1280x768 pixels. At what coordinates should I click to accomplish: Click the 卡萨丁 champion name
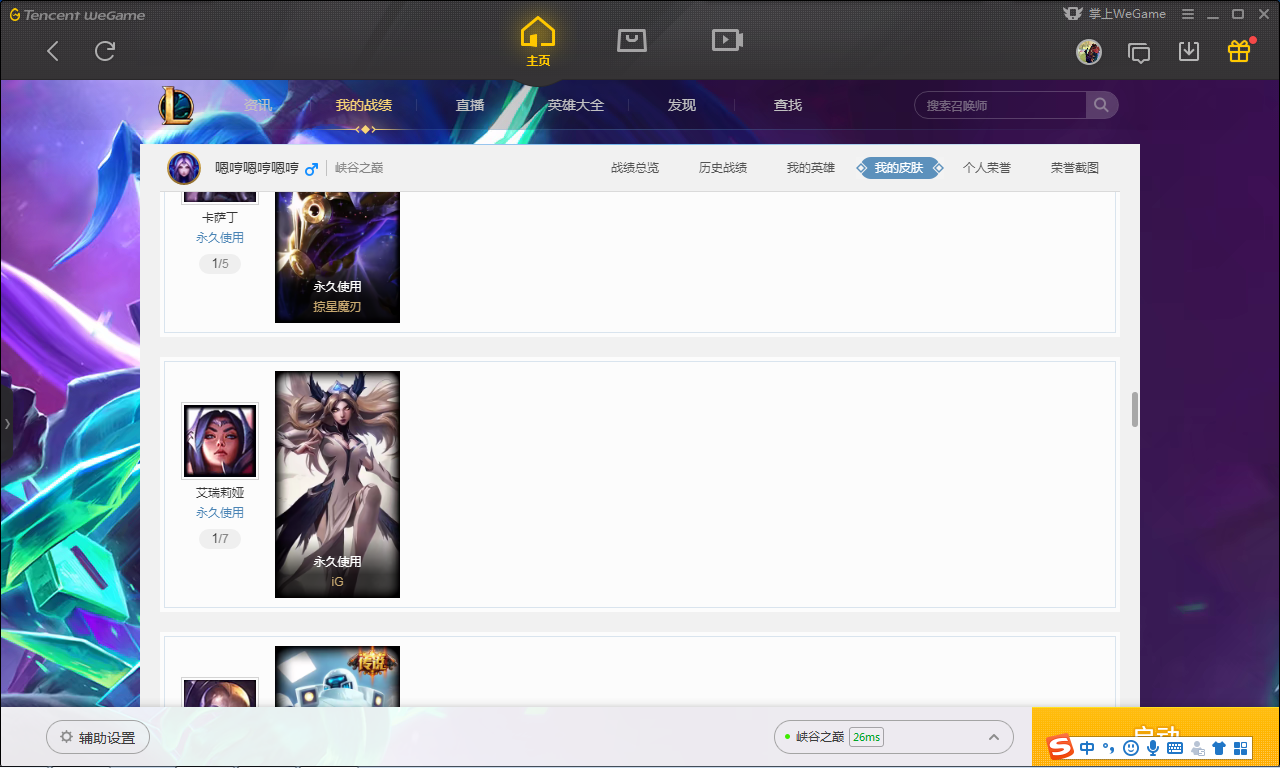(220, 217)
